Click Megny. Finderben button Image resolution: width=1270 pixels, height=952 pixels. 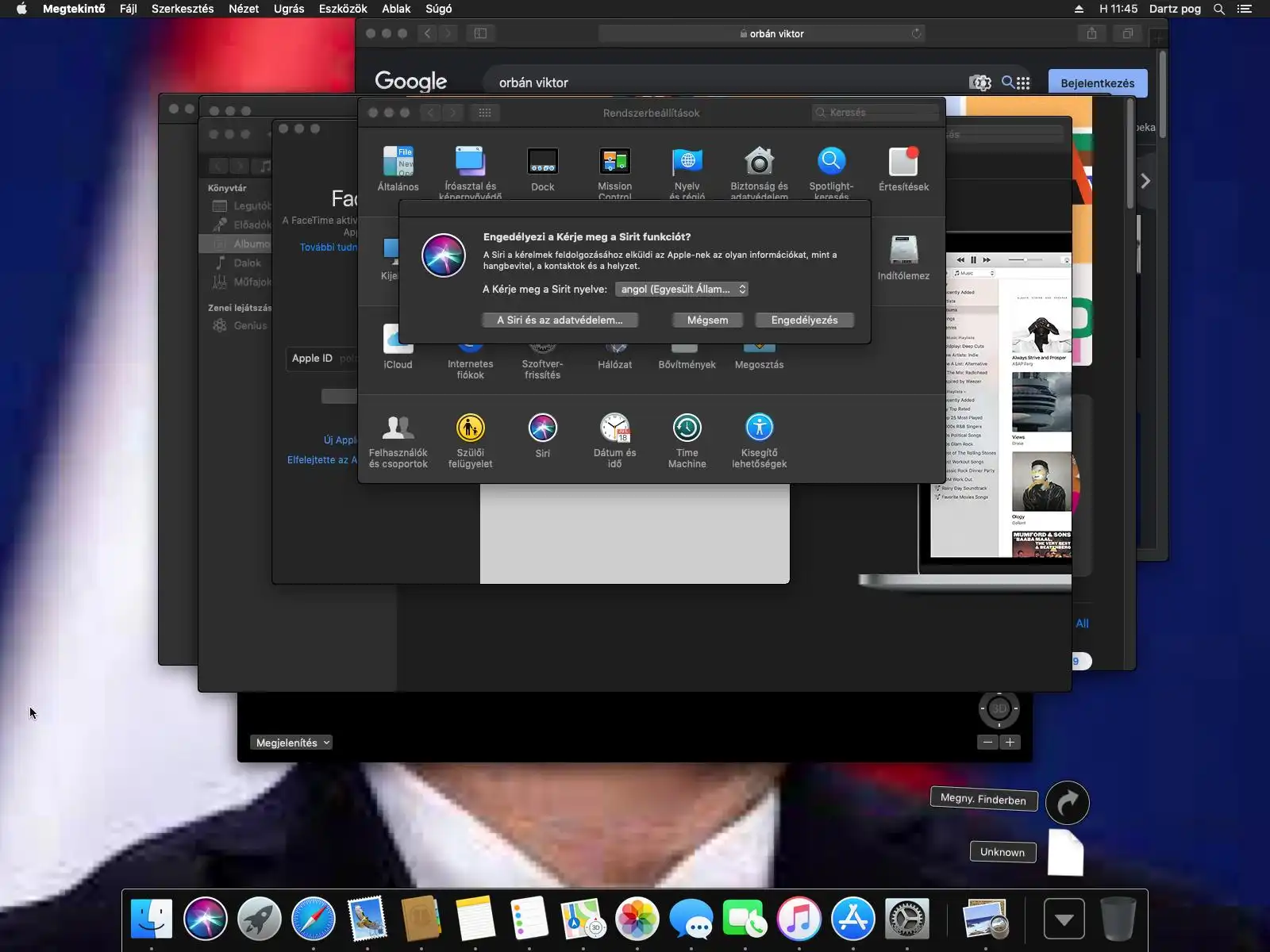983,799
